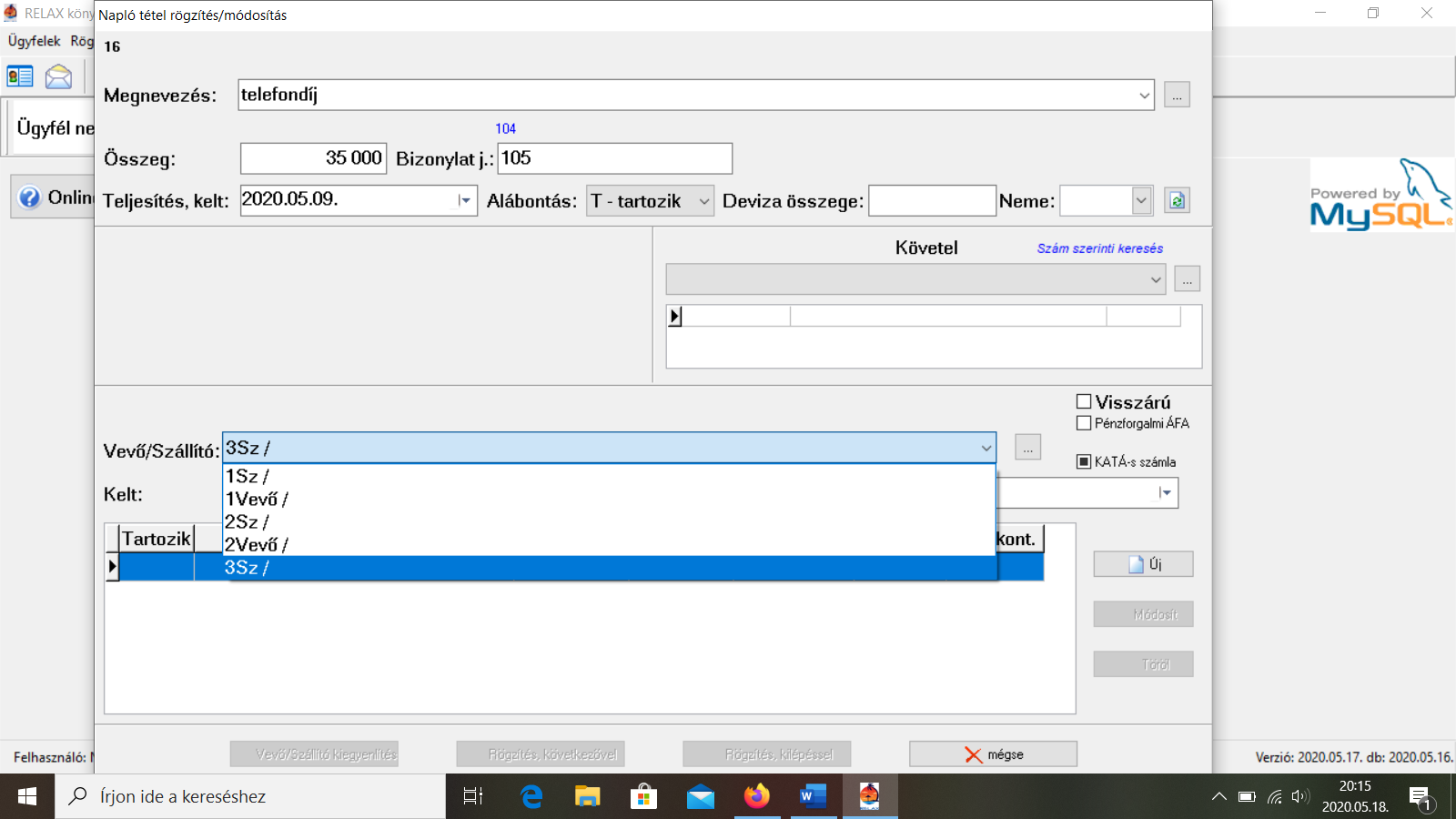1456x819 pixels.
Task: Click the Új new document button
Action: tap(1143, 564)
